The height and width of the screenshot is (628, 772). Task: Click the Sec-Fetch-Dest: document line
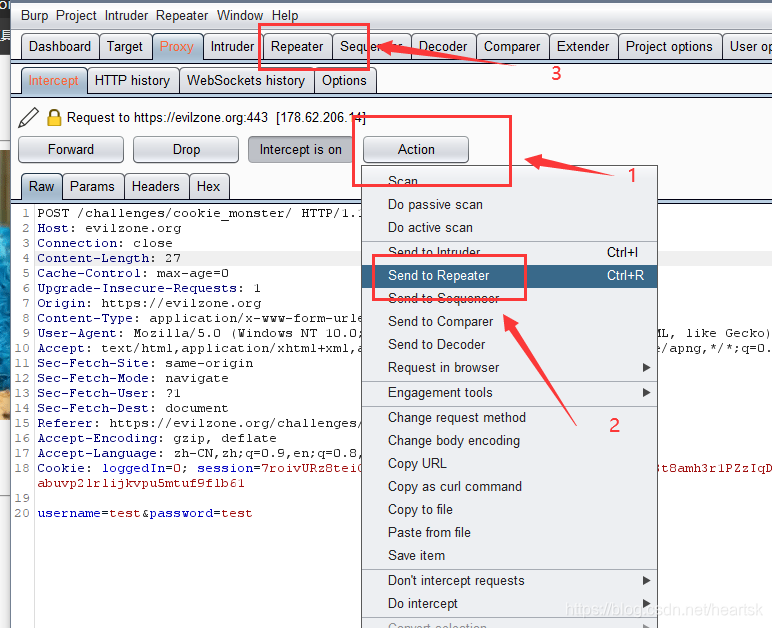tap(133, 408)
